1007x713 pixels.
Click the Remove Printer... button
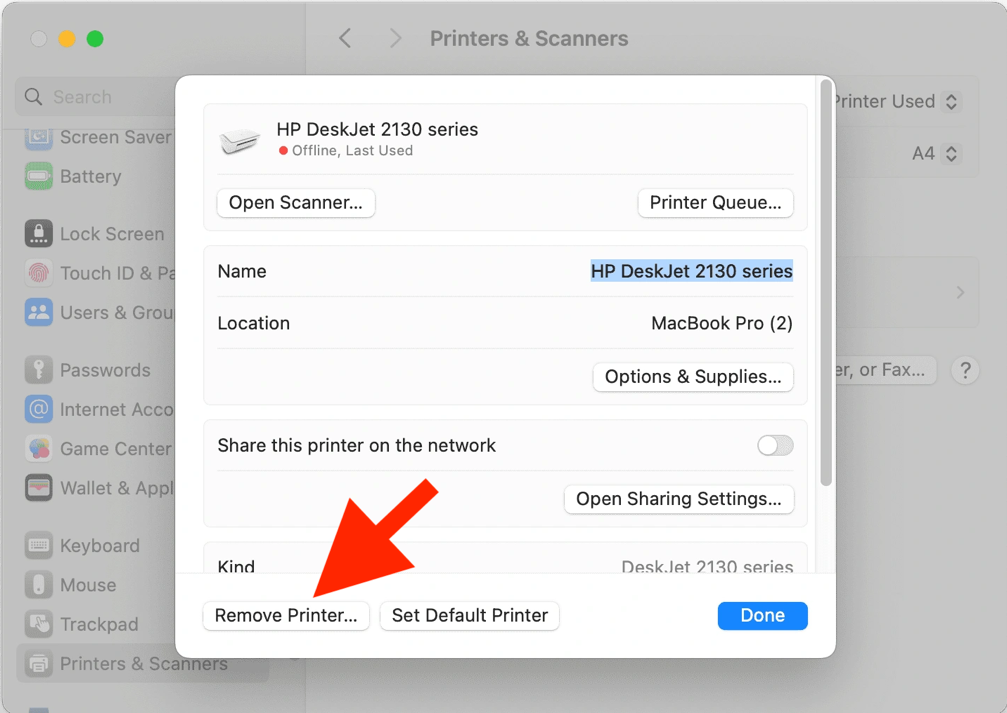(286, 615)
